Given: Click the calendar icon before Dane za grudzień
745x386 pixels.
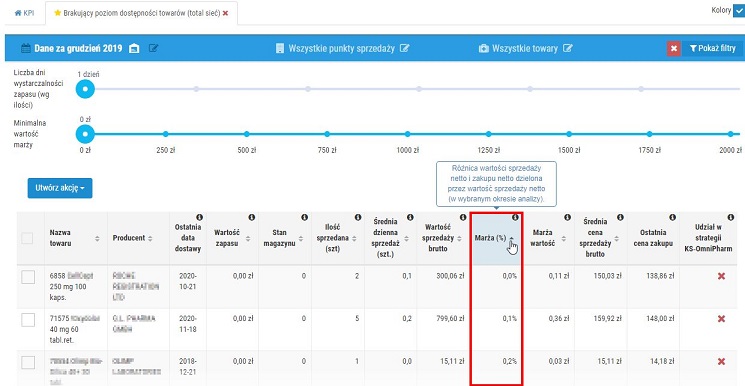Looking at the screenshot, I should 26,48.
